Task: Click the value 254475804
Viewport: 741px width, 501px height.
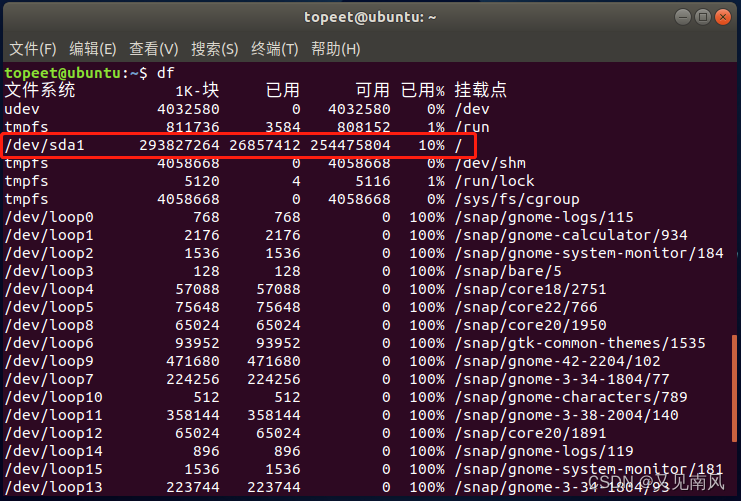Action: (x=350, y=145)
